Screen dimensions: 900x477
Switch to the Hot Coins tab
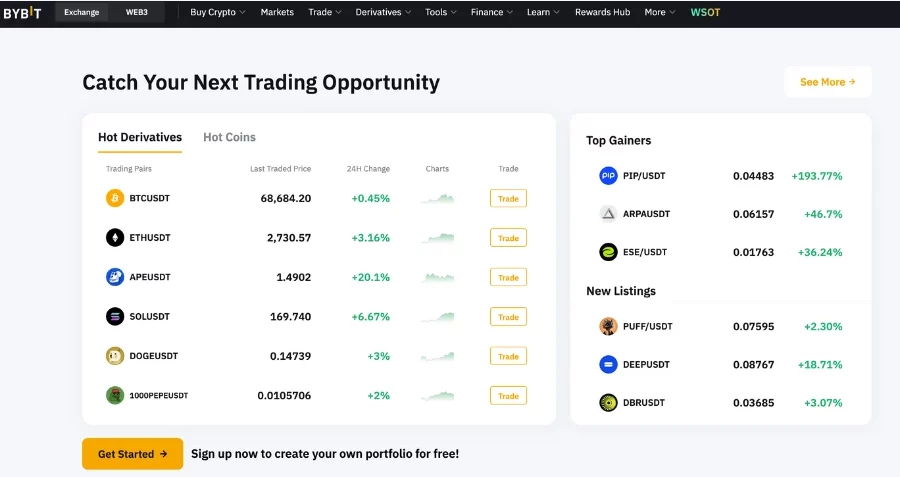[230, 137]
